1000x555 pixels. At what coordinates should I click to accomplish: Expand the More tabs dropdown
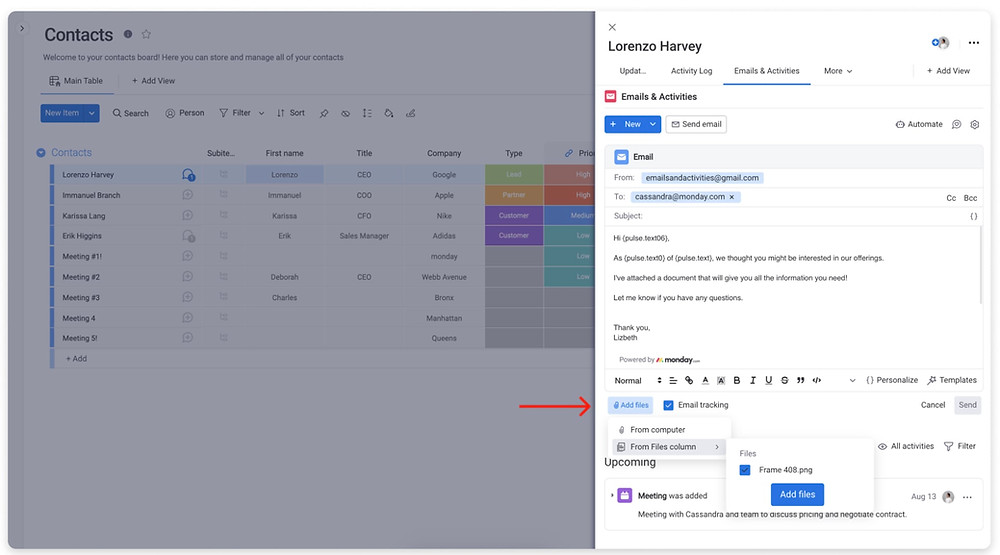838,71
